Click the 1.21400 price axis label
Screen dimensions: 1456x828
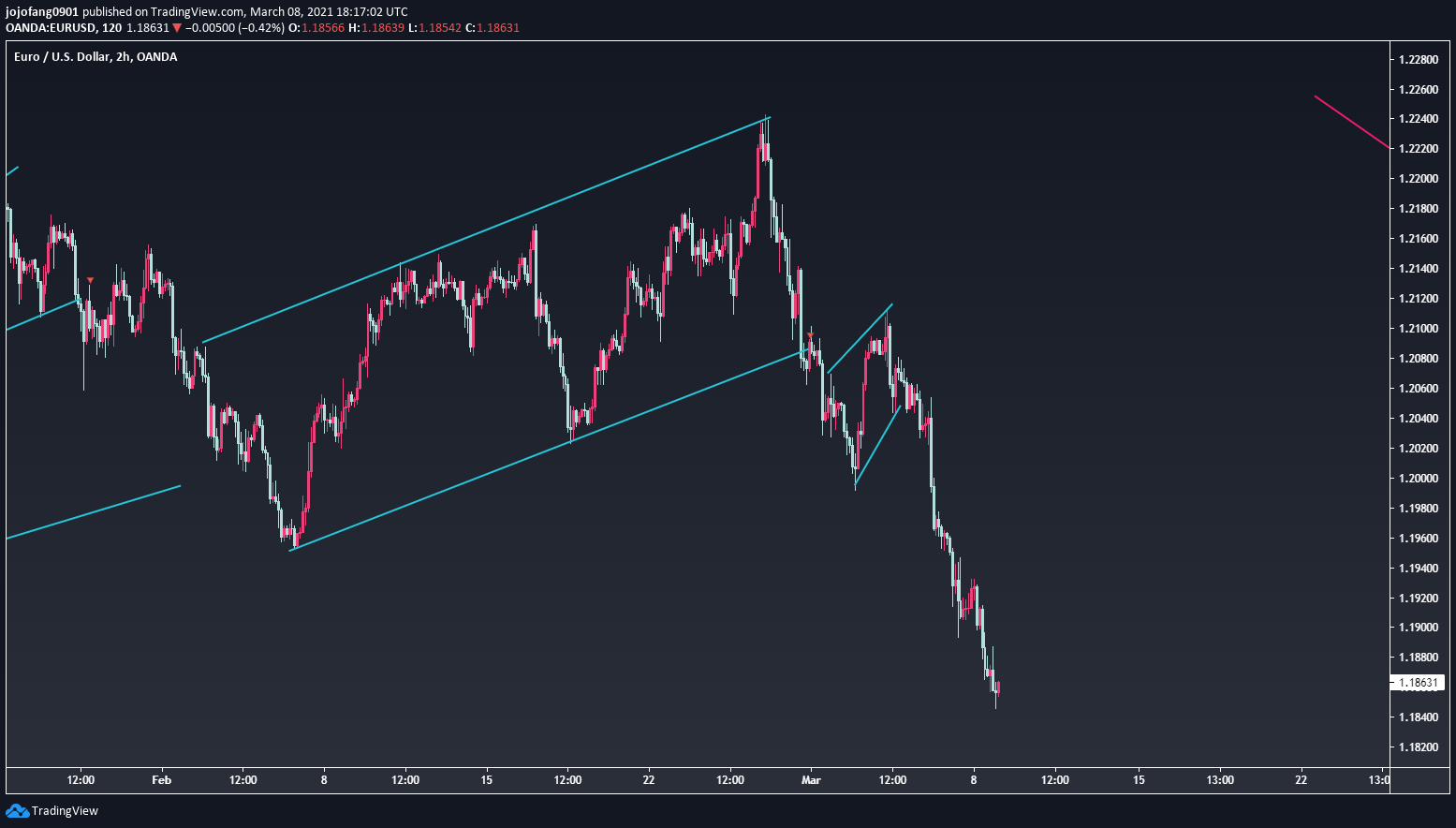1418,269
